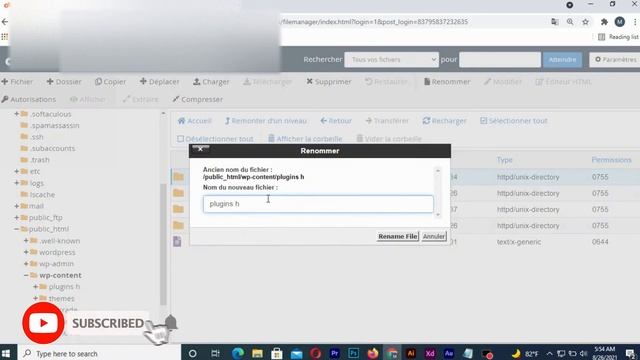Collapse the wp-content folder
The width and height of the screenshot is (640, 360).
(26, 276)
